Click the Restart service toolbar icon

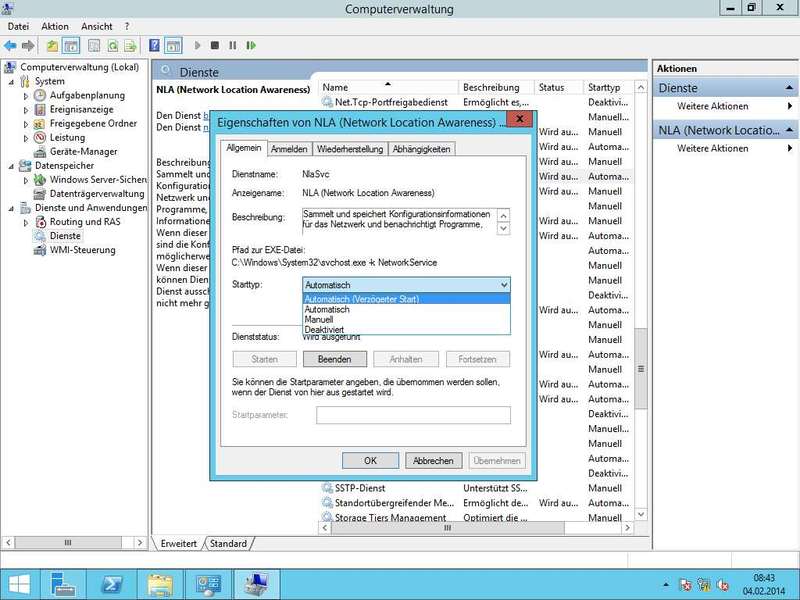pos(250,45)
